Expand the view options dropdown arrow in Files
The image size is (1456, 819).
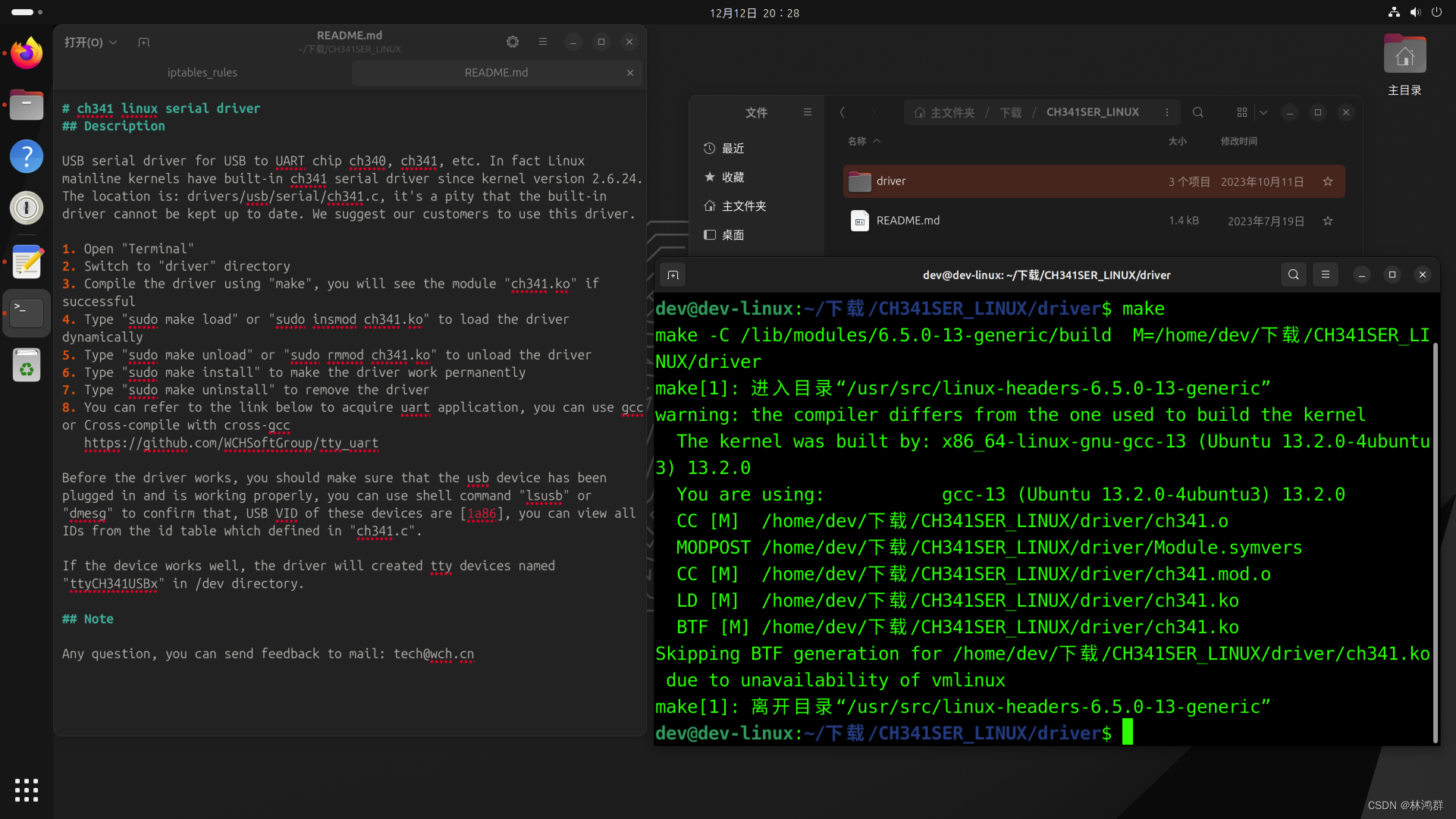[x=1263, y=112]
